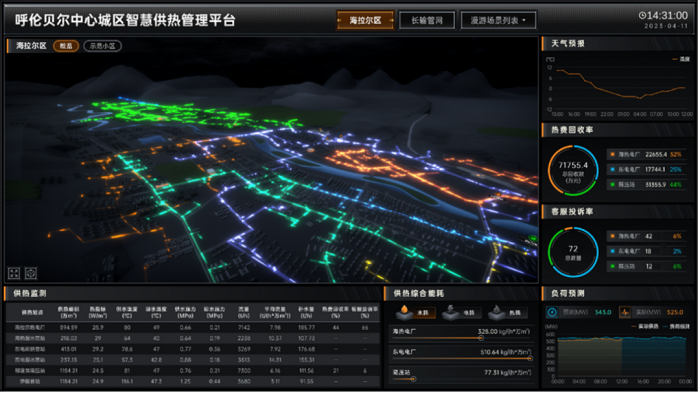Click the 东电电厂 18 complaint entry
The height and width of the screenshot is (396, 700).
646,251
